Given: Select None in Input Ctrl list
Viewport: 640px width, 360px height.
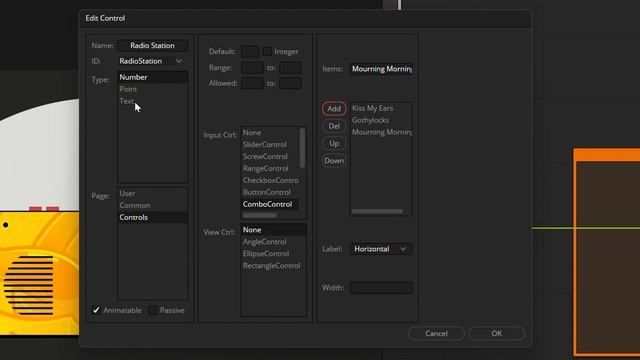Looking at the screenshot, I should click(x=270, y=133).
